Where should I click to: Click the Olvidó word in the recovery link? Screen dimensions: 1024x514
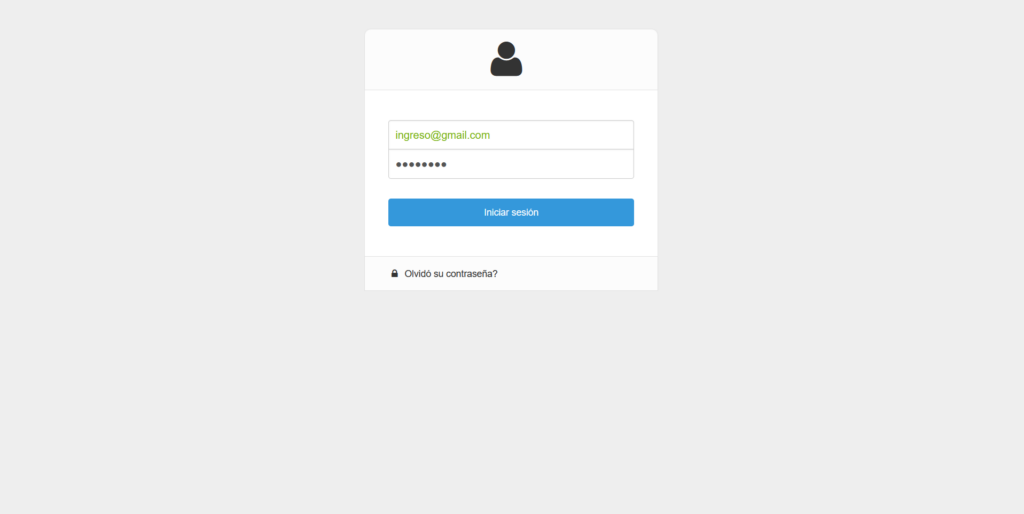pos(417,274)
